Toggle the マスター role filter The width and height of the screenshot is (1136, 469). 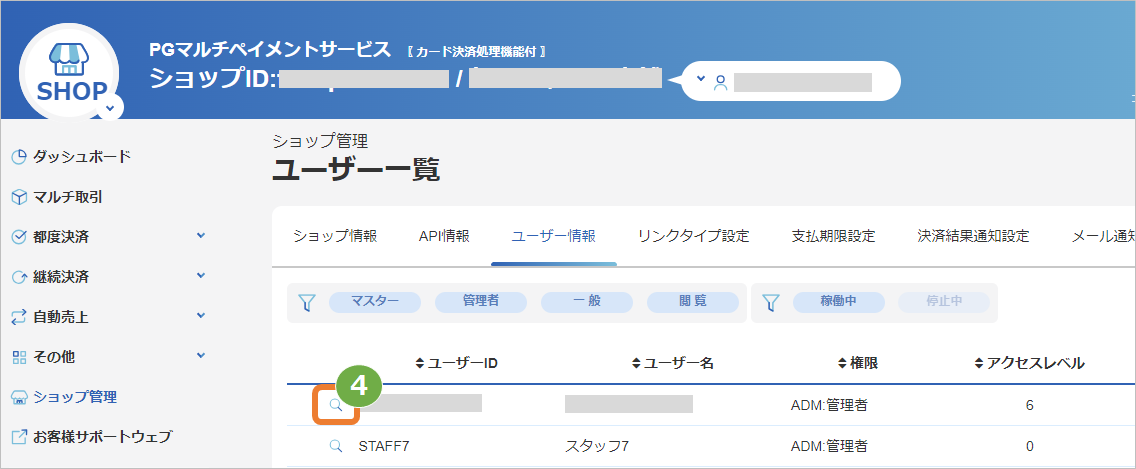375,302
